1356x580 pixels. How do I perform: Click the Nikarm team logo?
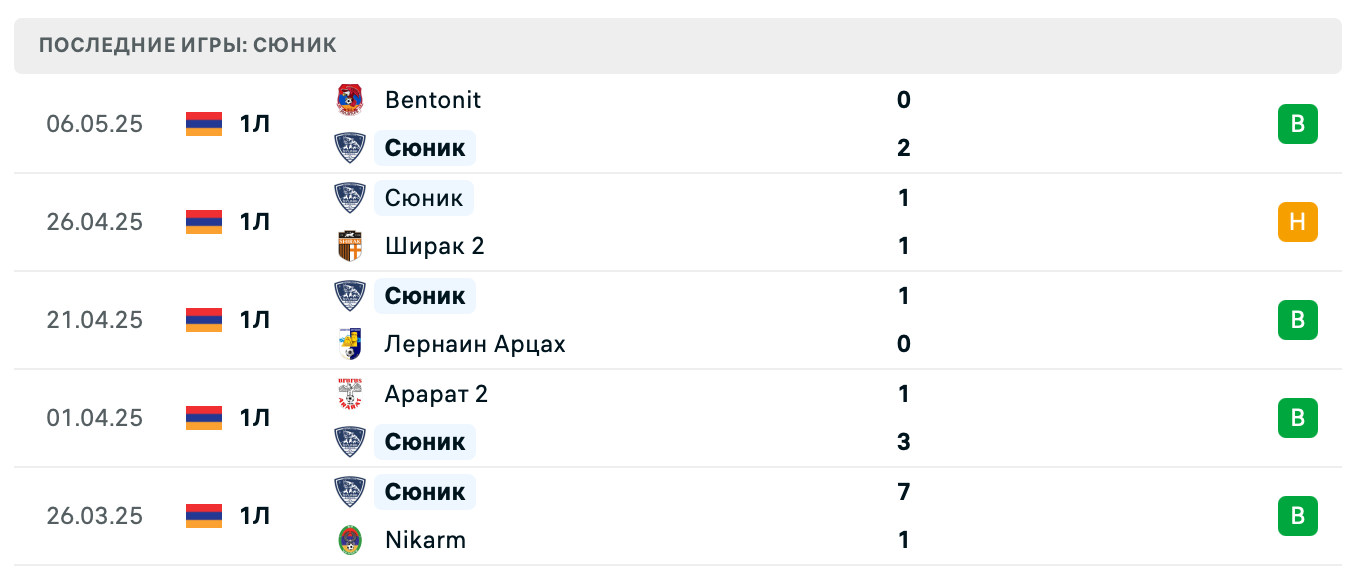(349, 540)
